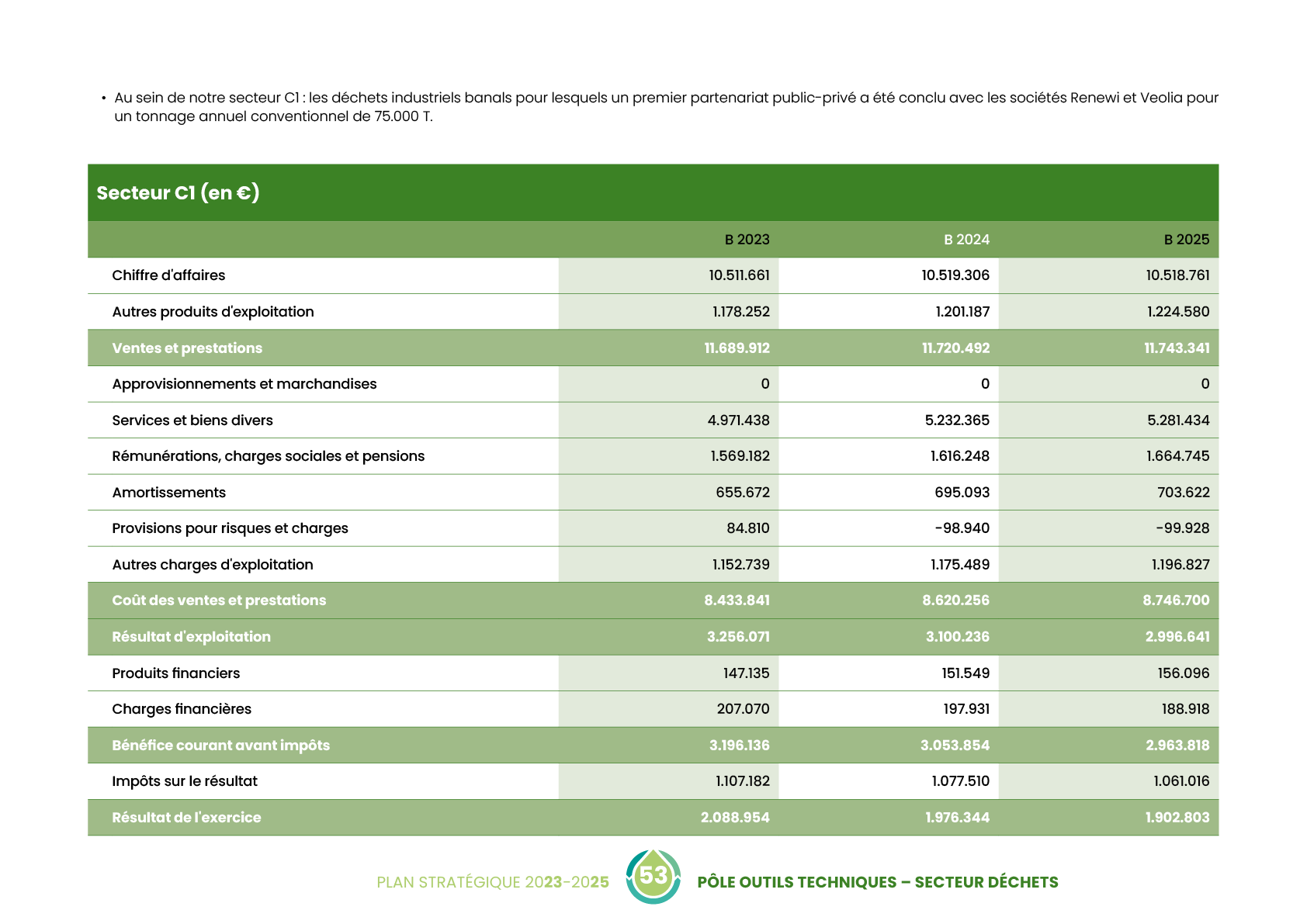
Task: Click the "Chiffre d'affaires" row label
Action: click(168, 275)
